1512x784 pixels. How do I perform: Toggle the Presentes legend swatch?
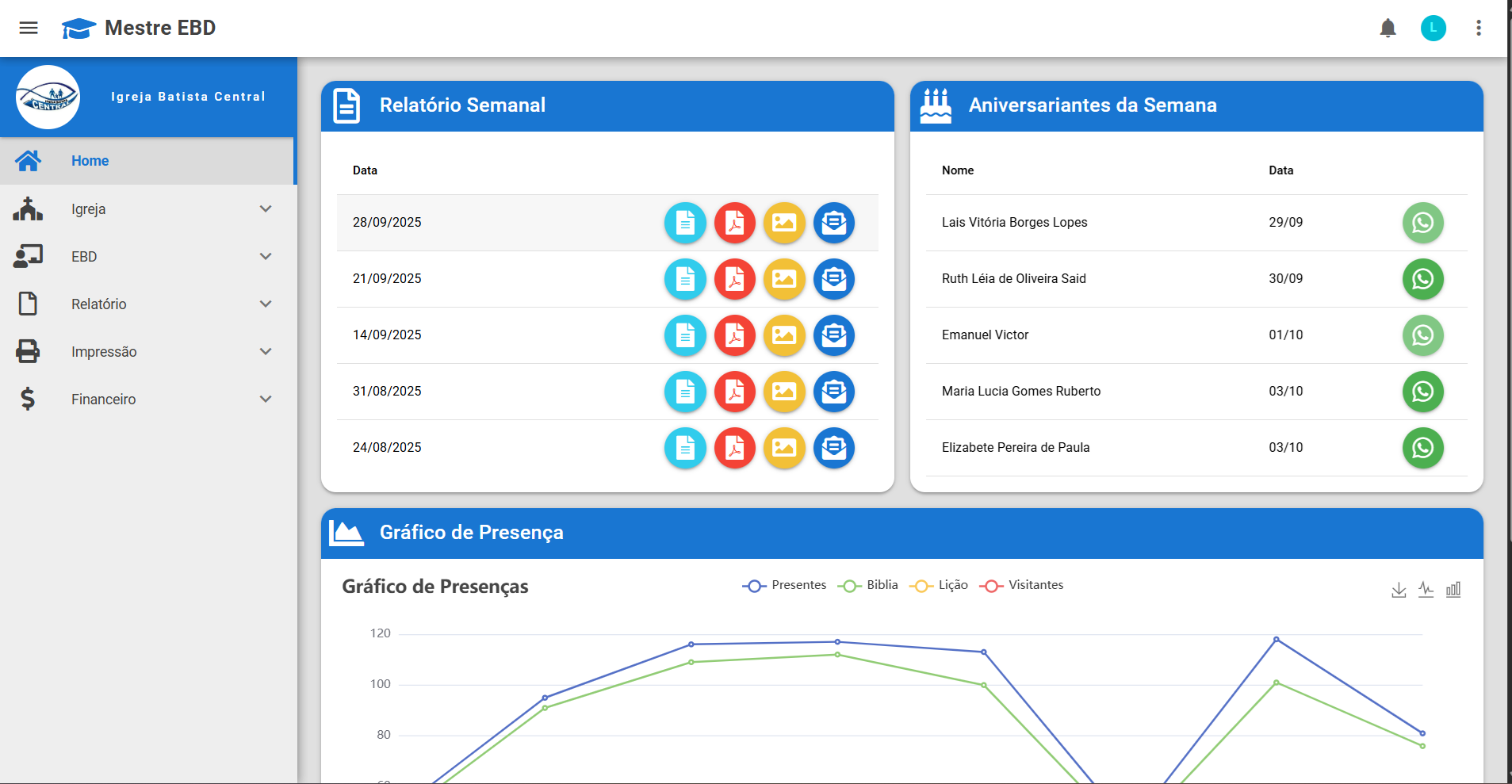tap(753, 585)
